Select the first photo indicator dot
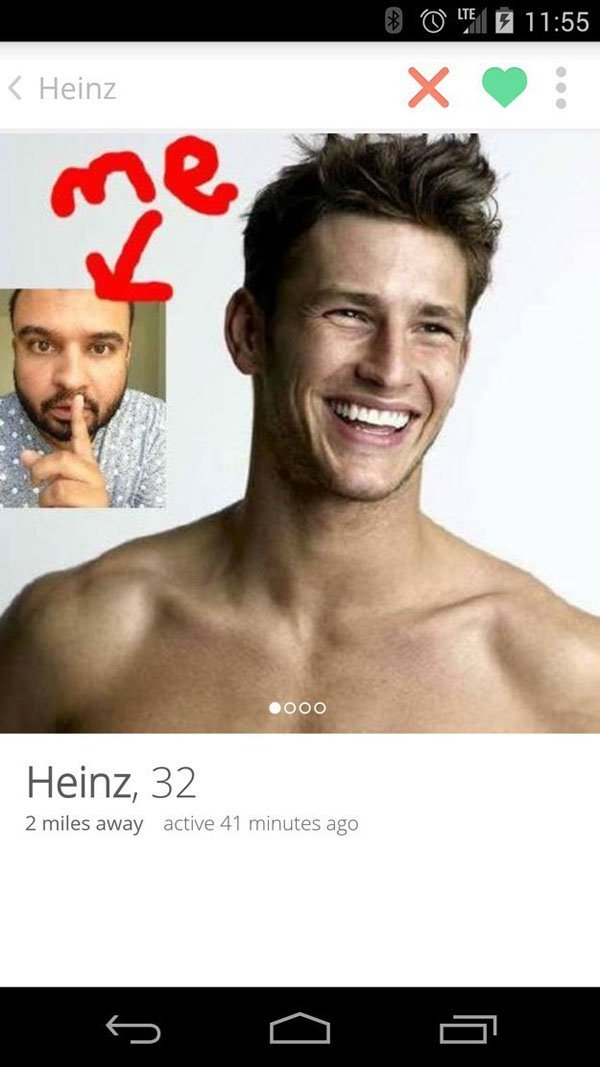The width and height of the screenshot is (600, 1067). 275,708
